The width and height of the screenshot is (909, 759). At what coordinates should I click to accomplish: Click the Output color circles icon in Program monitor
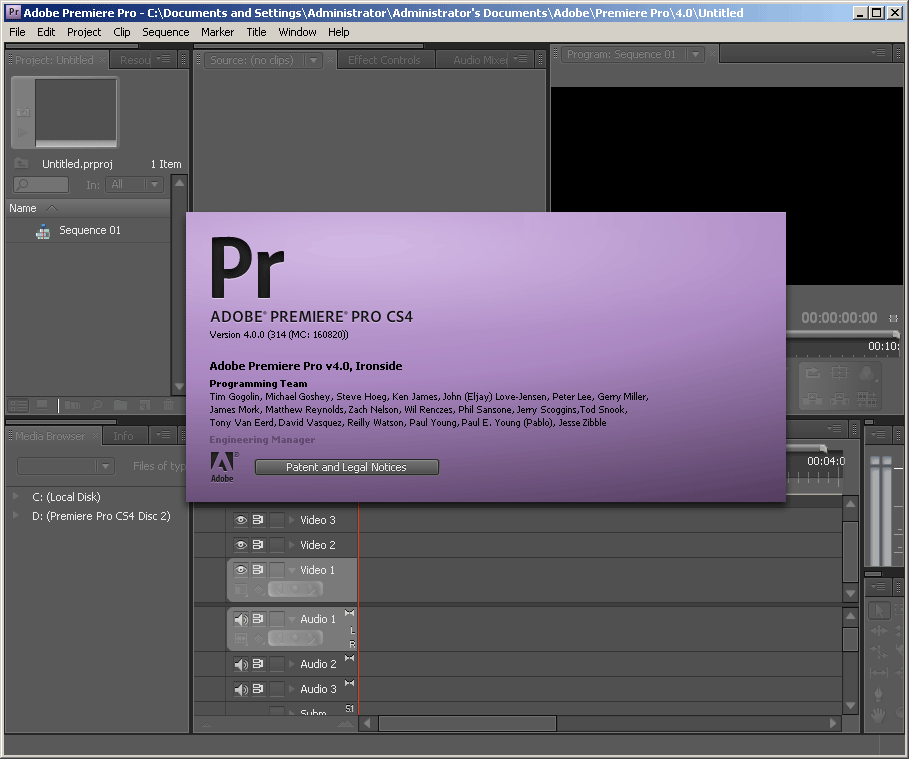[x=867, y=373]
